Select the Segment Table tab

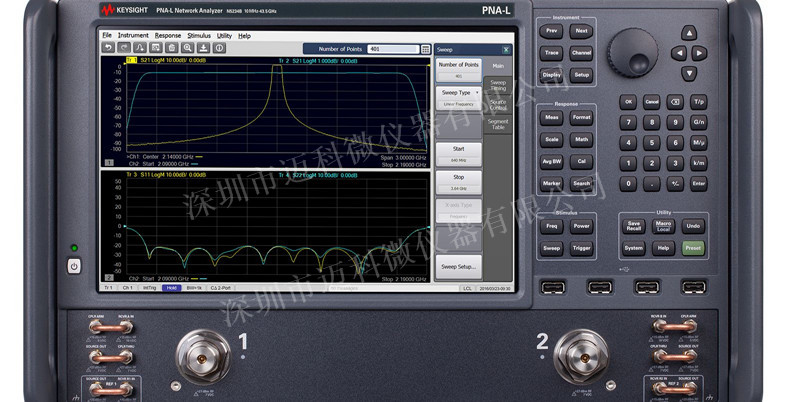click(498, 124)
